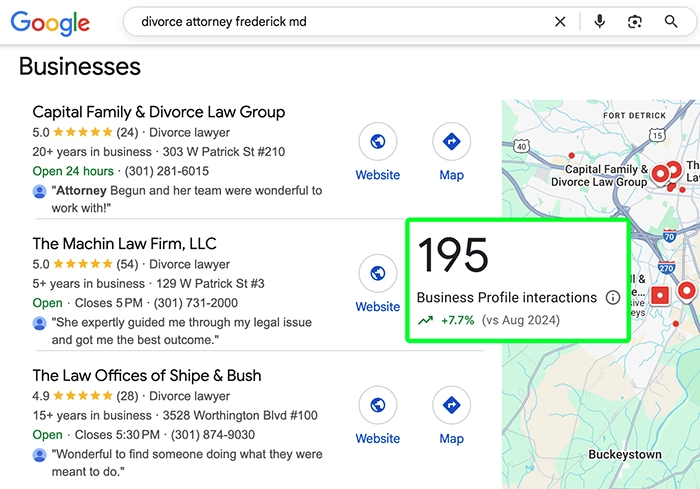The height and width of the screenshot is (489, 700).
Task: Click Capital Family map pin on map
Action: (660, 173)
